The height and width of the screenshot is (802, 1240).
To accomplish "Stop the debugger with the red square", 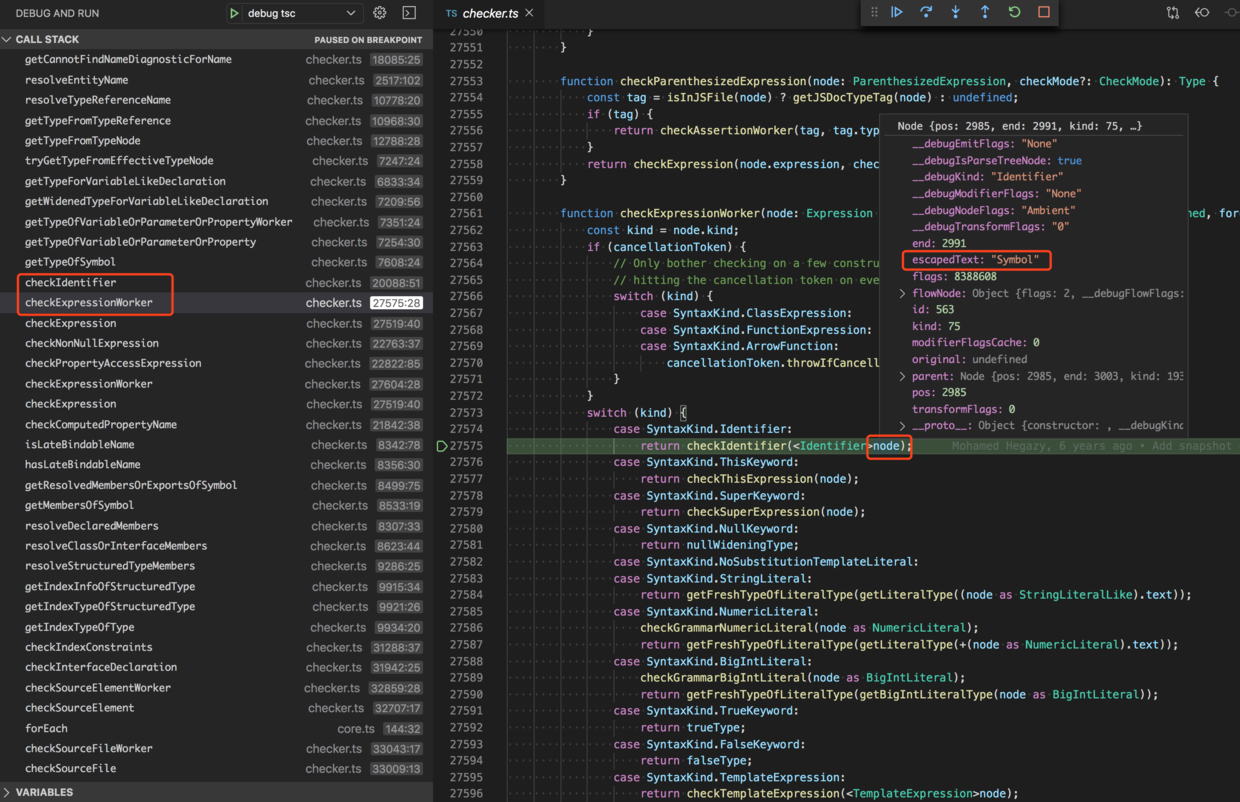I will click(1043, 12).
